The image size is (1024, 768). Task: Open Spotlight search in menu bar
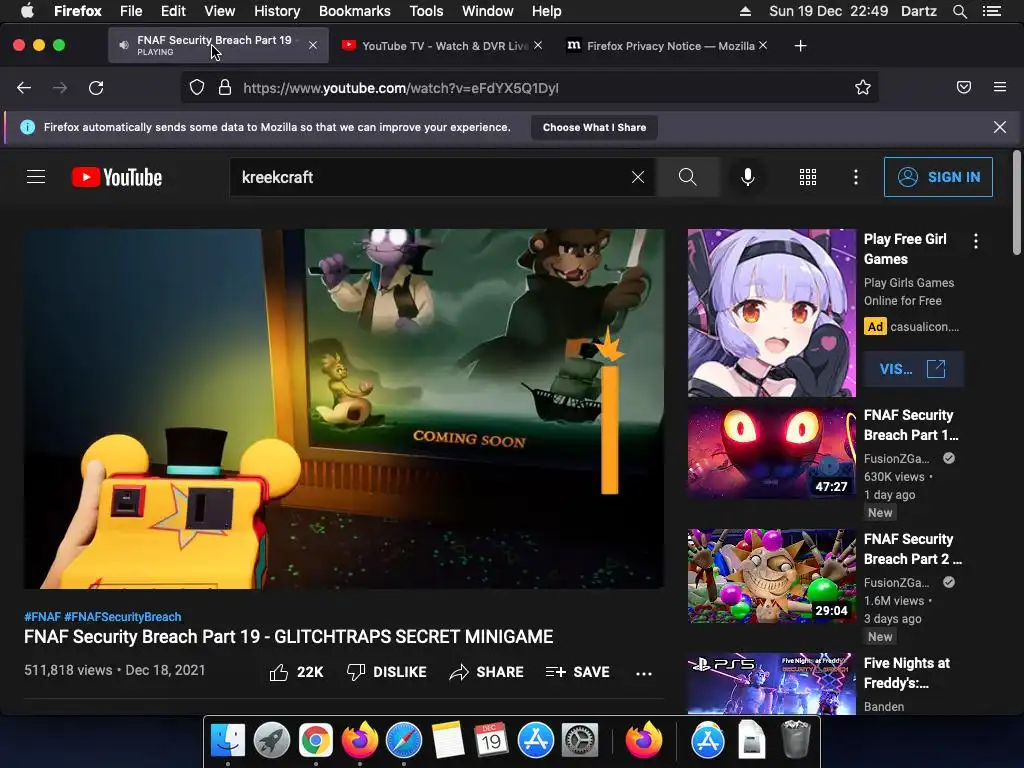click(x=959, y=11)
